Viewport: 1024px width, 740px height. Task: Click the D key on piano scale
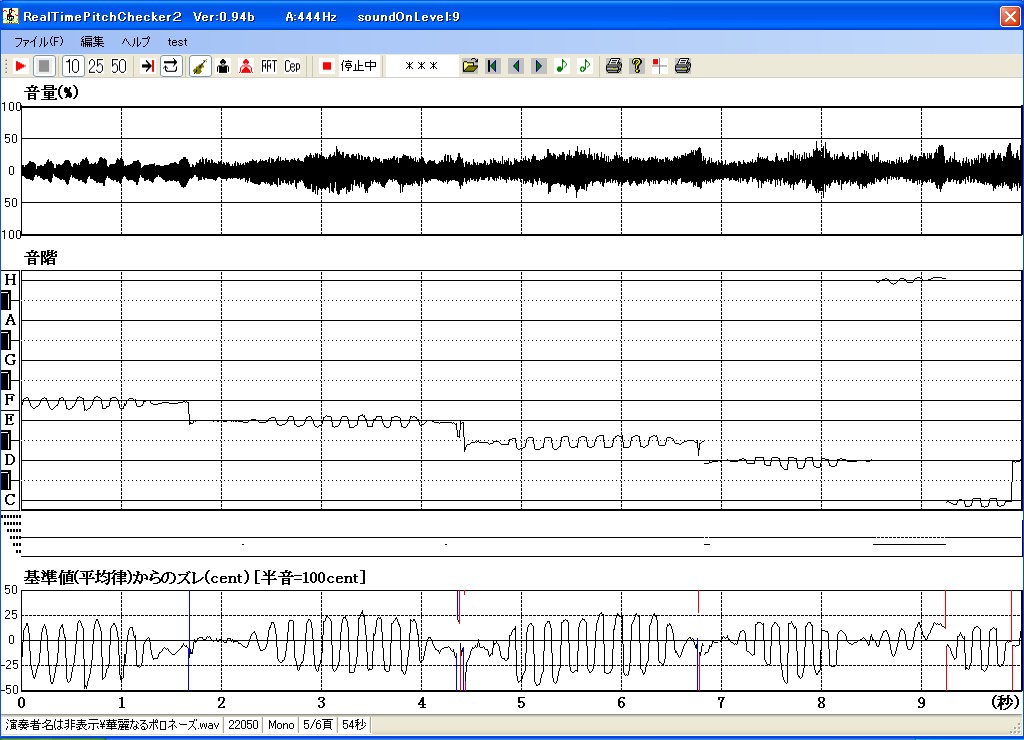[10, 460]
